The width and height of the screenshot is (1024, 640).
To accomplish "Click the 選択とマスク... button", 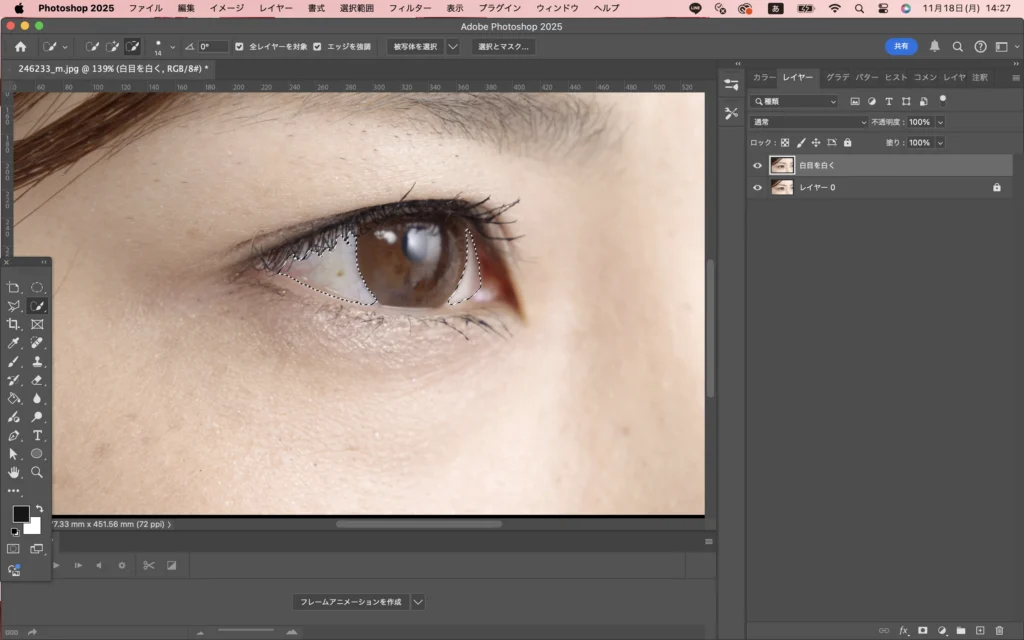I will coord(503,47).
